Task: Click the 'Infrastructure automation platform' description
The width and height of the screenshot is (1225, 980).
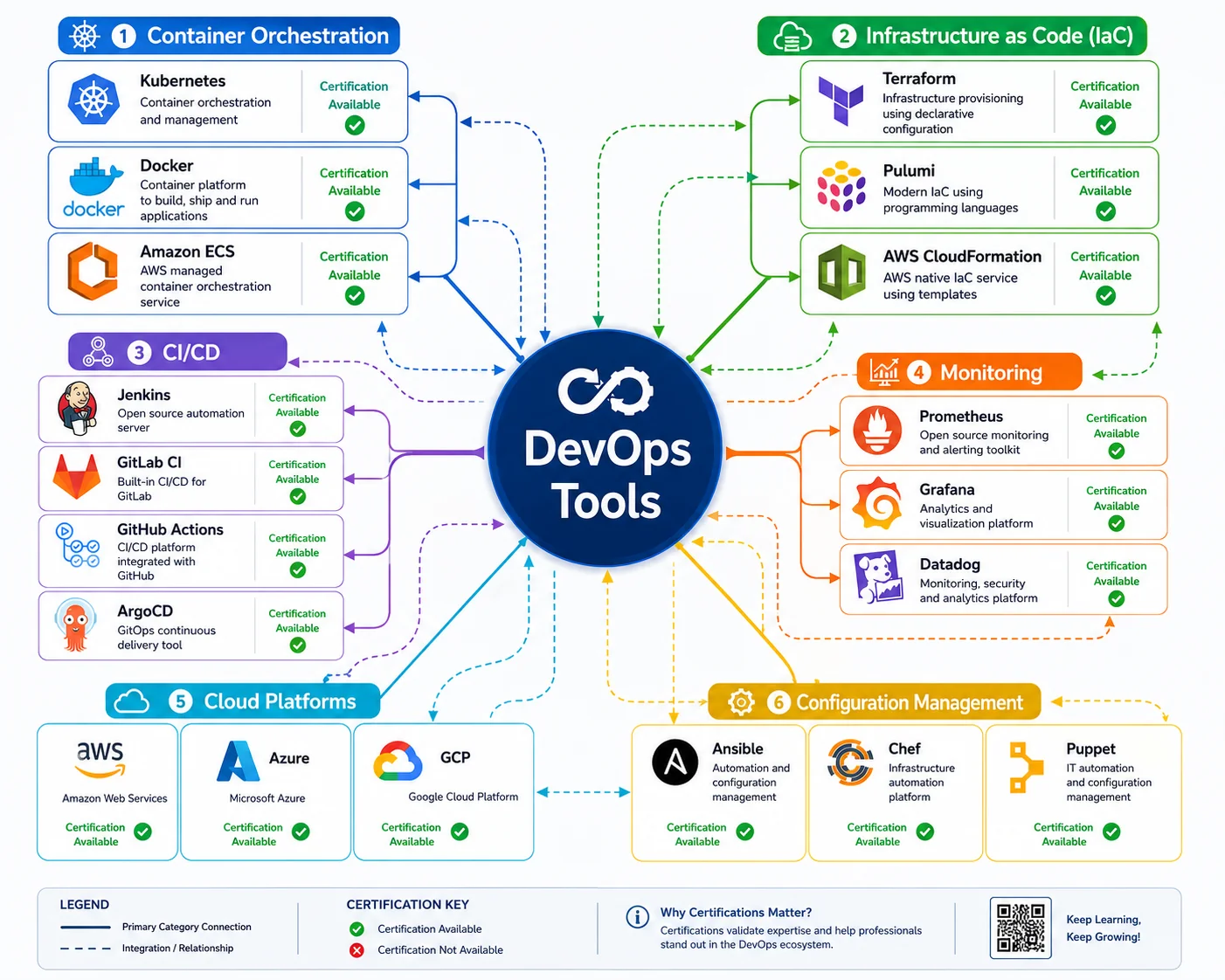Action: tap(922, 783)
